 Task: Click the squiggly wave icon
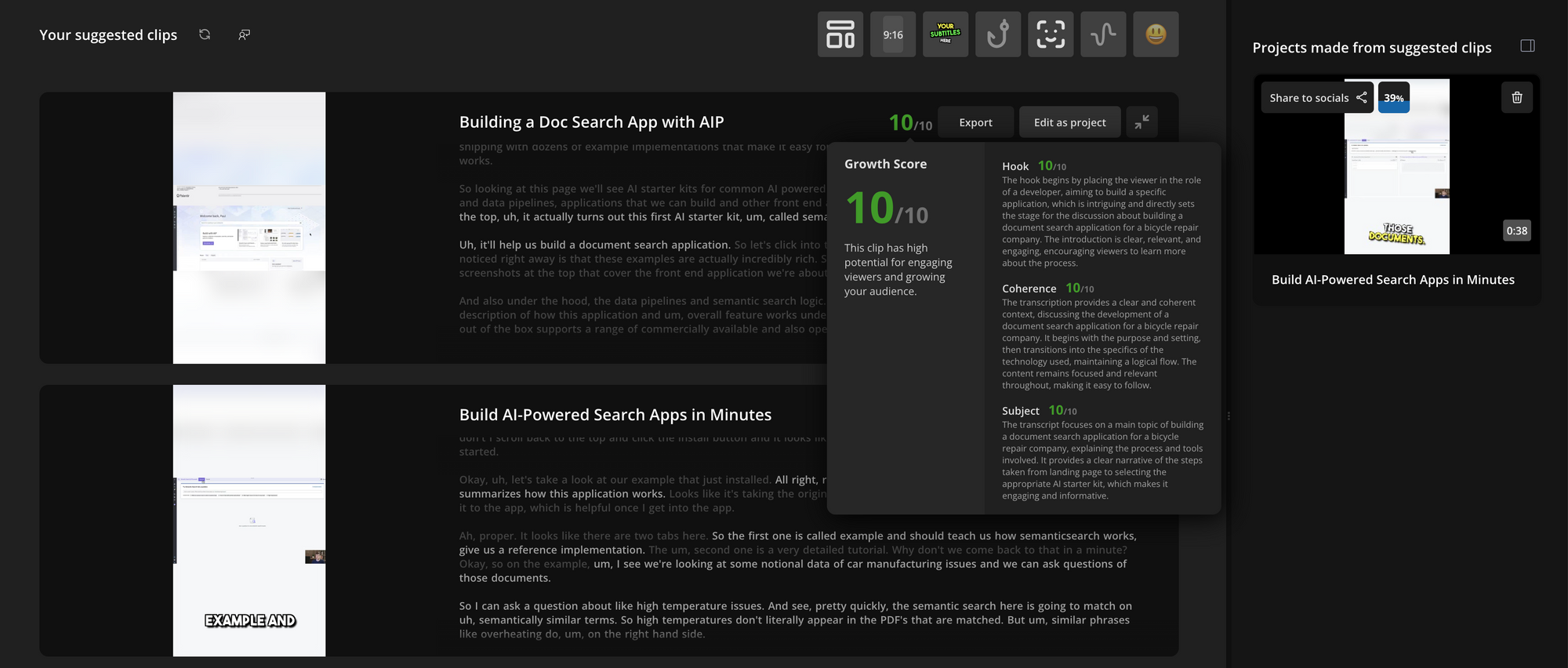tap(1102, 34)
